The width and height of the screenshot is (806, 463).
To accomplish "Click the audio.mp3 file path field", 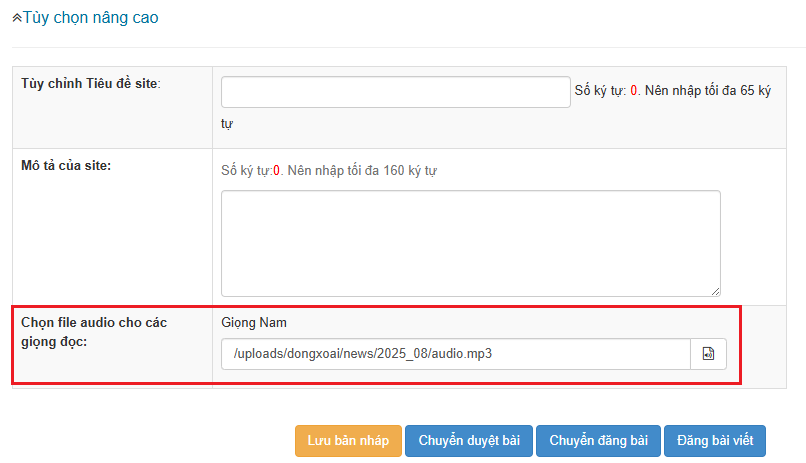I will click(455, 354).
